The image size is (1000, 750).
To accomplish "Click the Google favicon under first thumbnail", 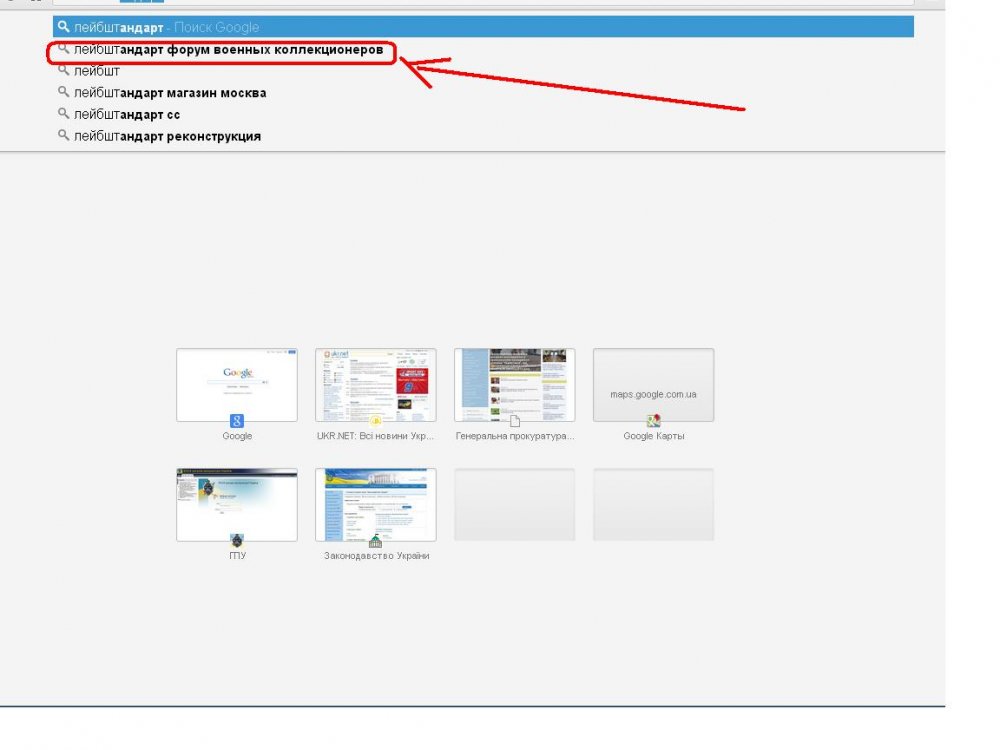I will pyautogui.click(x=237, y=421).
